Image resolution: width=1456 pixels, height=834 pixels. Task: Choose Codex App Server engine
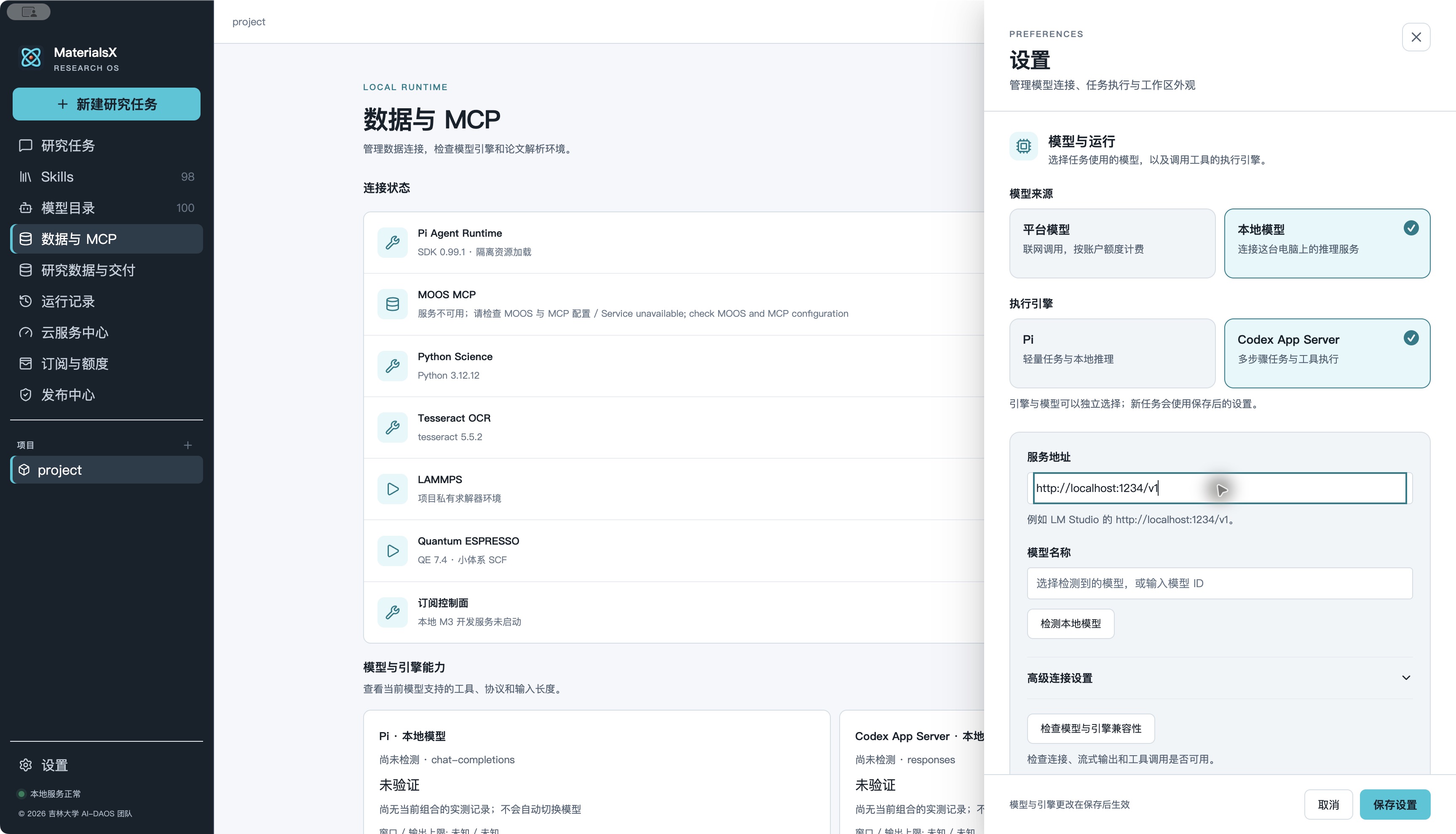point(1327,353)
